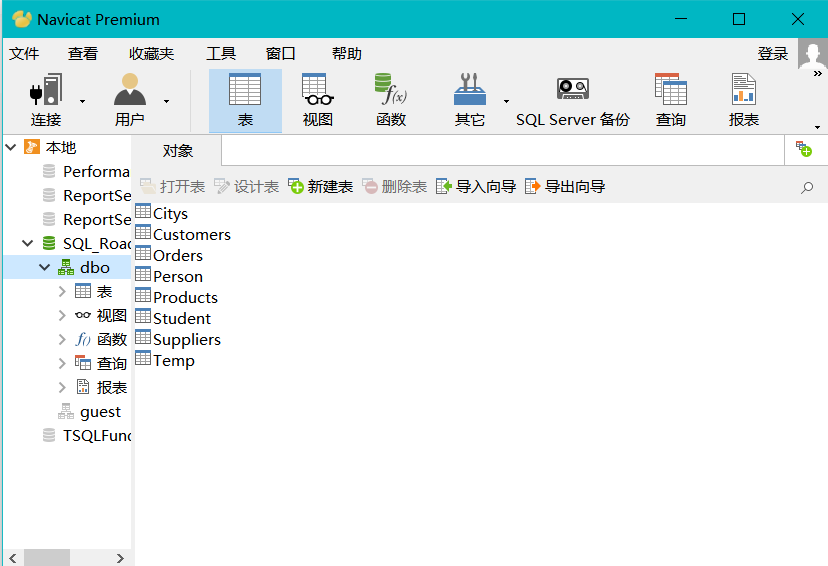The height and width of the screenshot is (566, 828).
Task: Expand the 报表 tree node
Action: click(x=62, y=388)
